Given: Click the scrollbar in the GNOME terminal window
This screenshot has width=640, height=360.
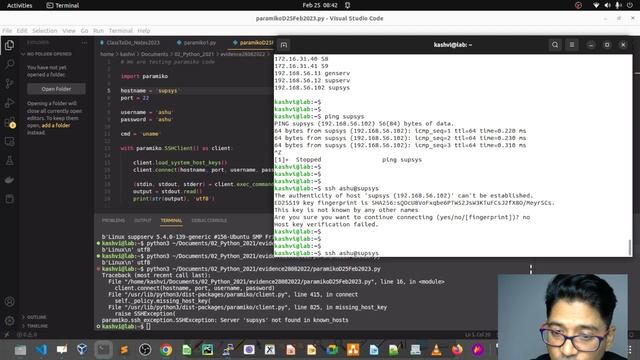Looking at the screenshot, I should 630,247.
